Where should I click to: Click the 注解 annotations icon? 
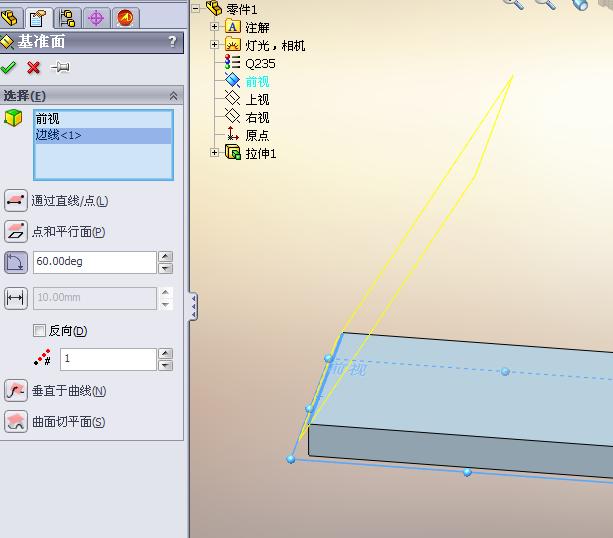[233, 27]
